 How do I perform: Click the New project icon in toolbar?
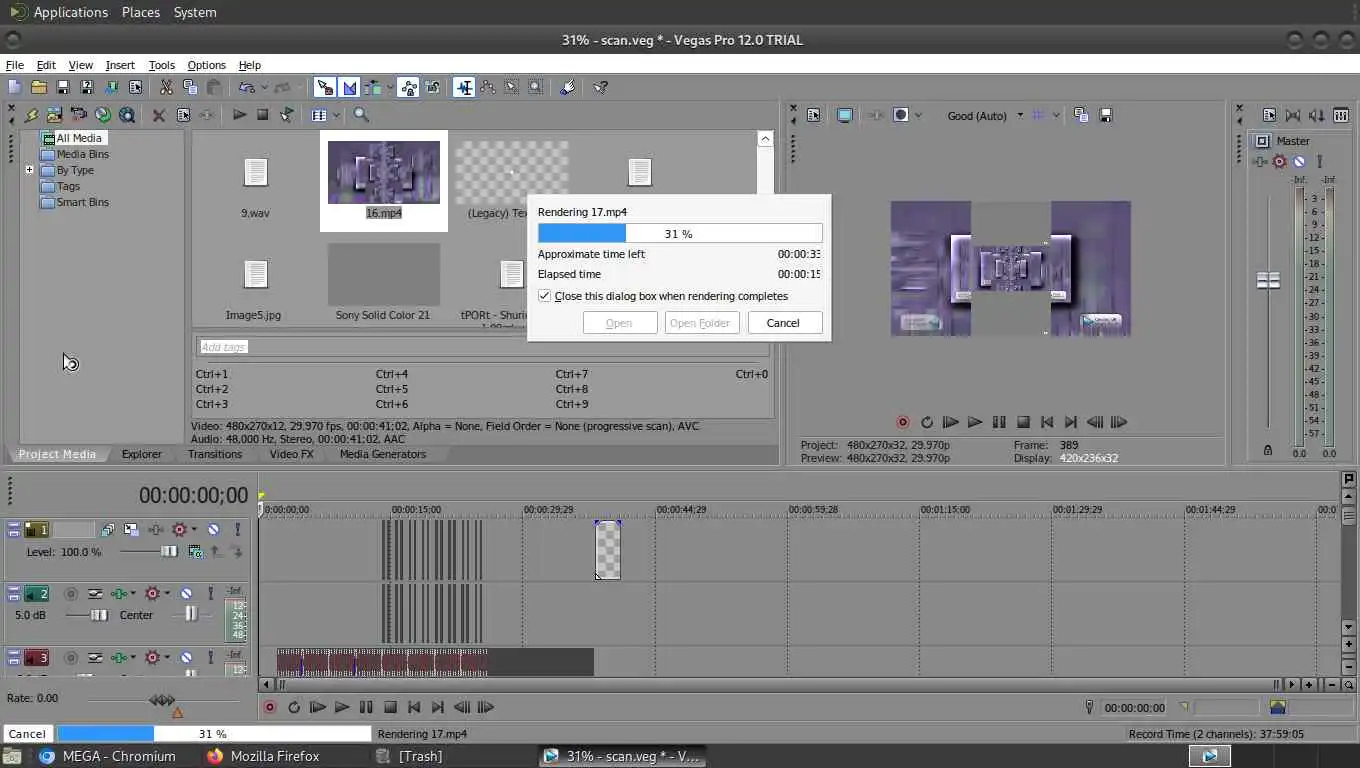15,88
